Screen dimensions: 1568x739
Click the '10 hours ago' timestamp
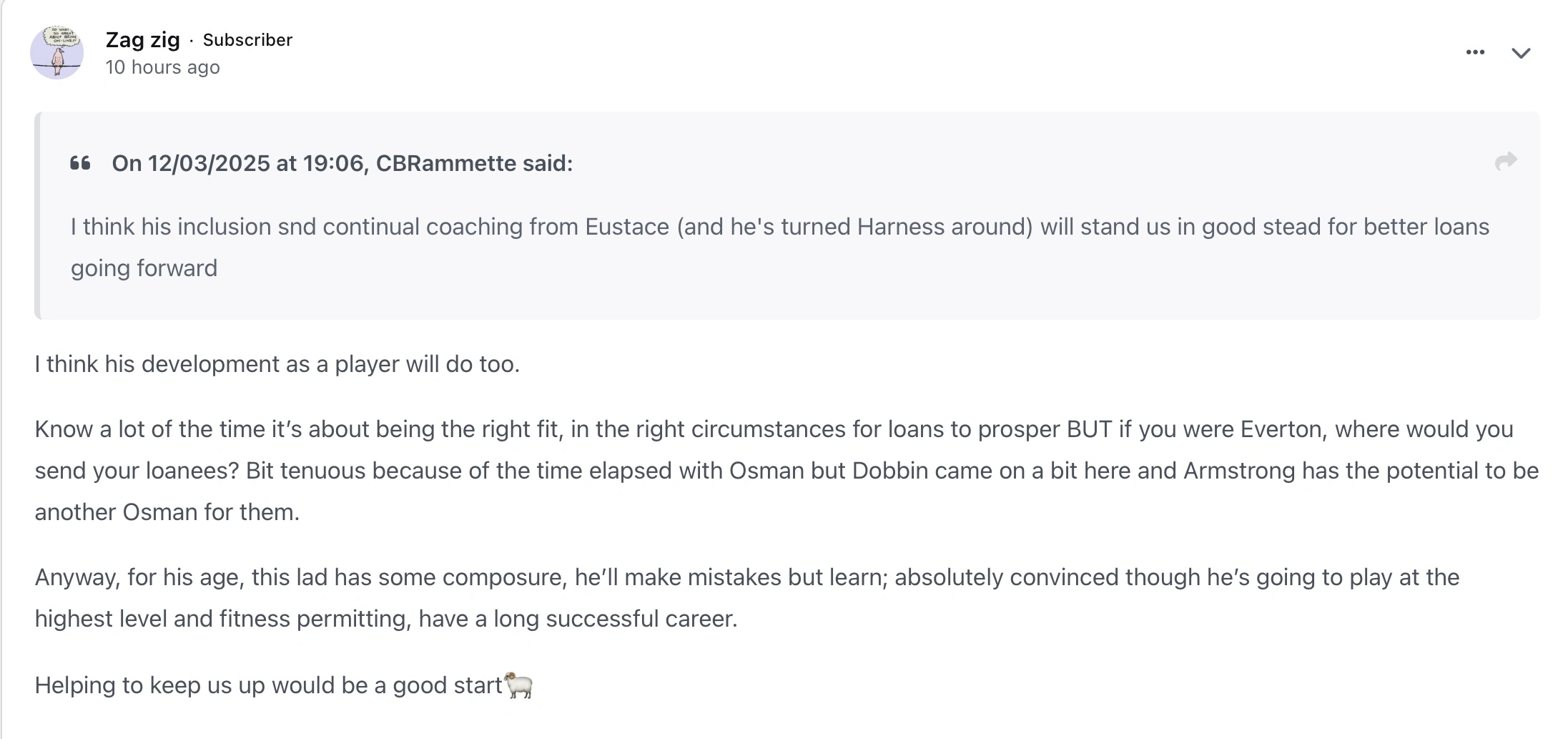[x=162, y=67]
